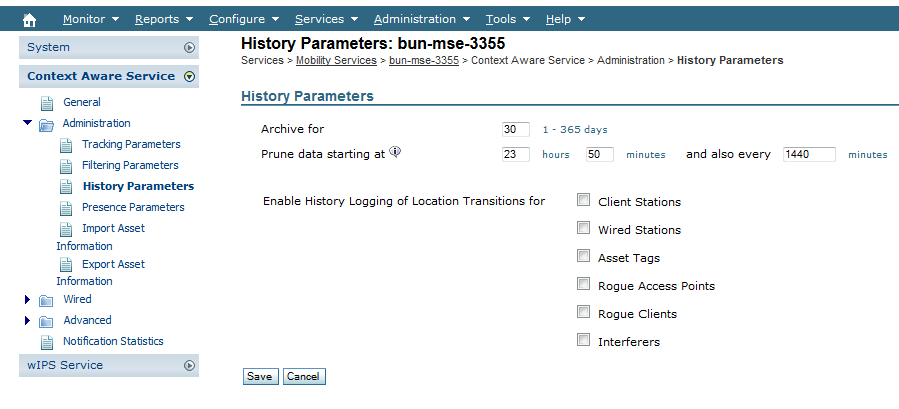Click the Notification Statistics page icon

tap(46, 342)
